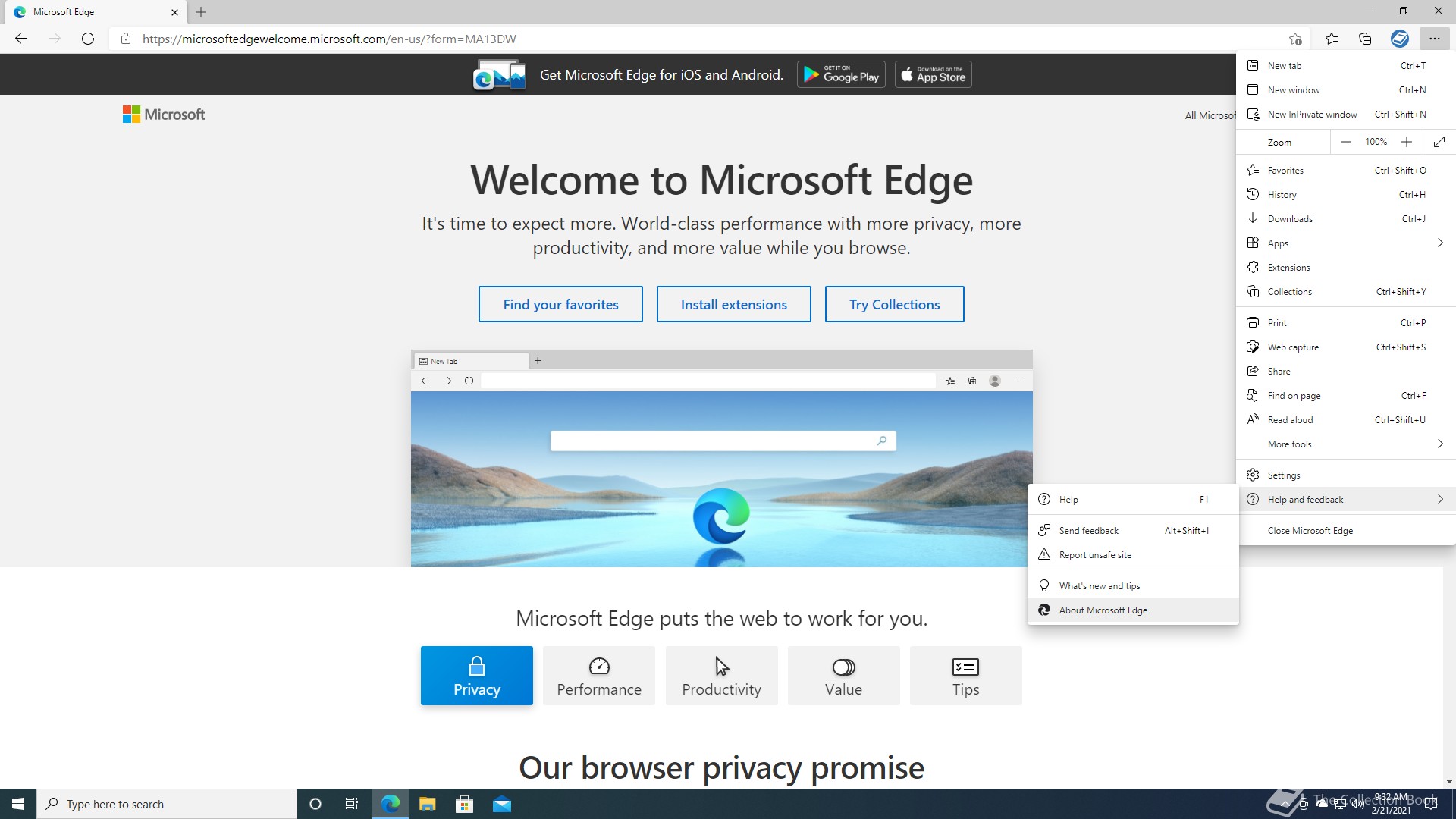
Task: Open Collections toolbar icon
Action: [x=1365, y=39]
